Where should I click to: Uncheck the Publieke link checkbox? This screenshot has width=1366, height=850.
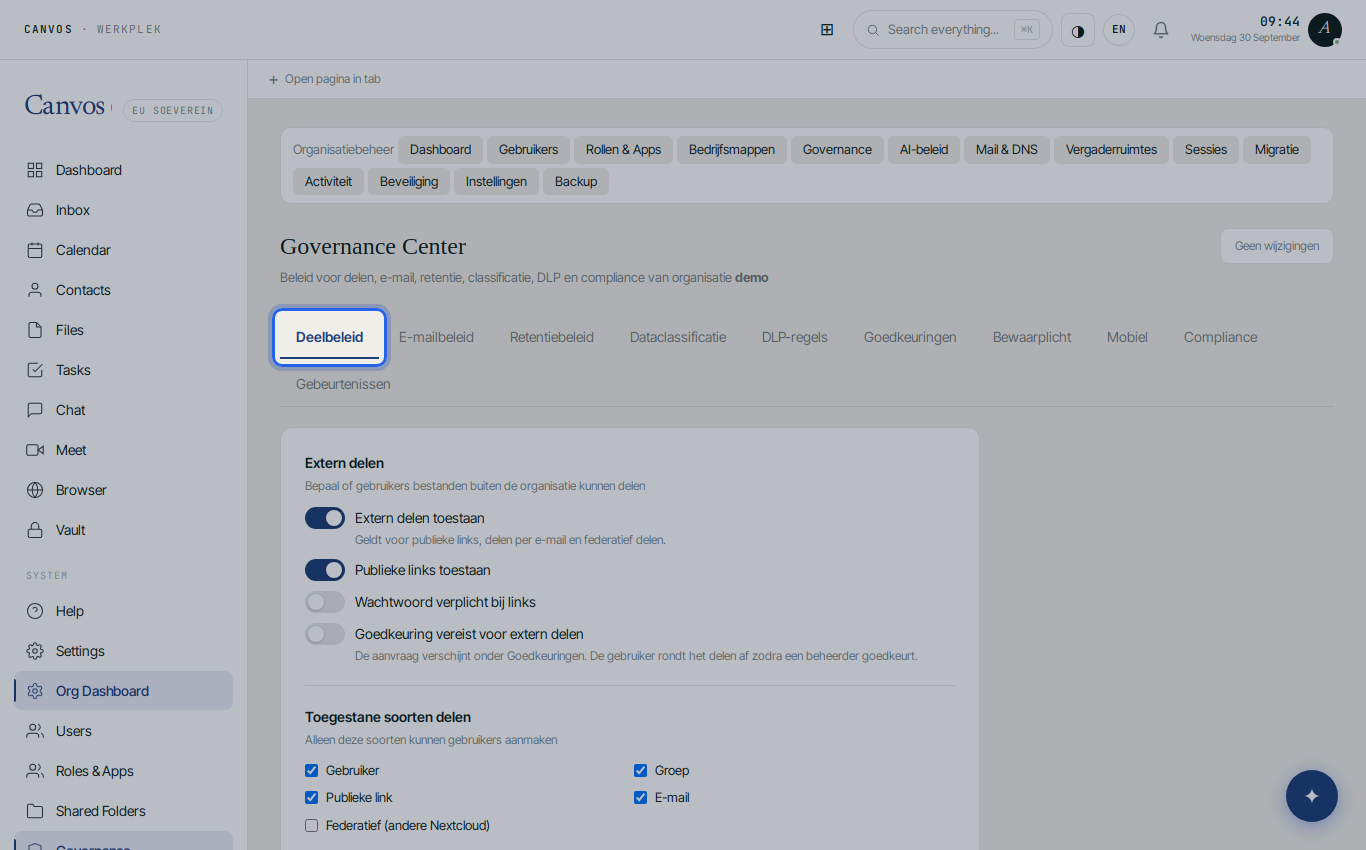point(312,798)
